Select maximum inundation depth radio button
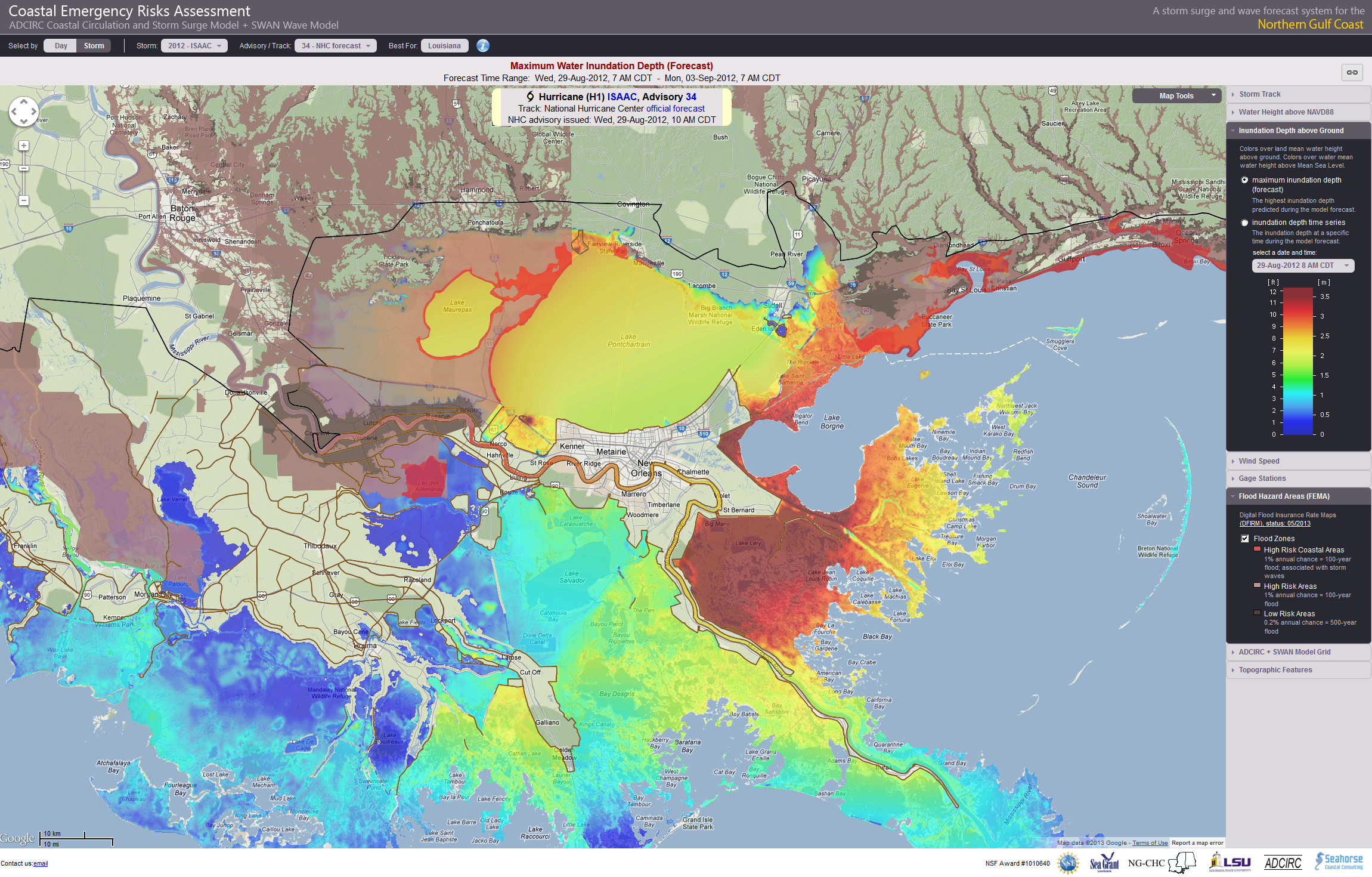1372x877 pixels. pos(1244,180)
